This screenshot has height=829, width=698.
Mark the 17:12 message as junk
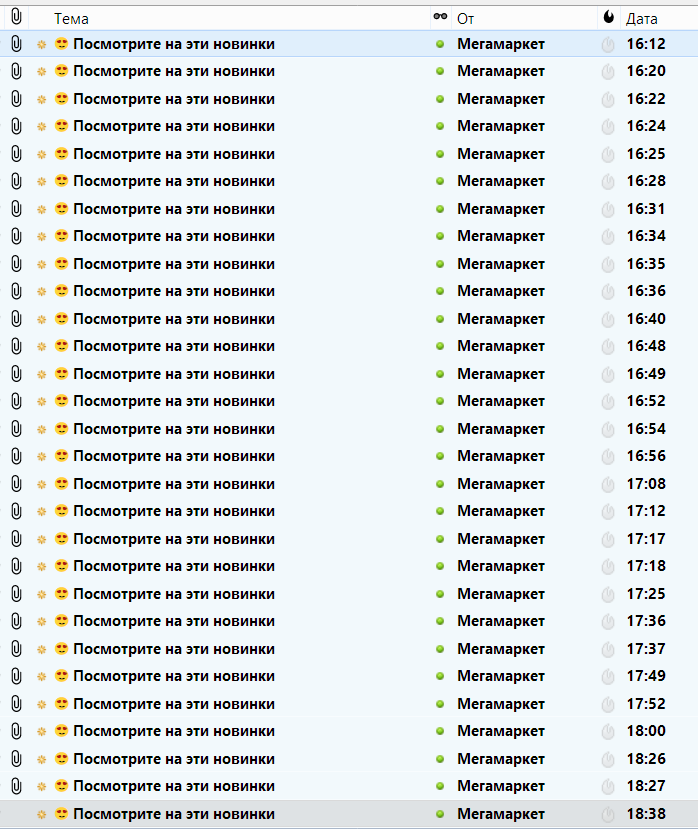(608, 512)
